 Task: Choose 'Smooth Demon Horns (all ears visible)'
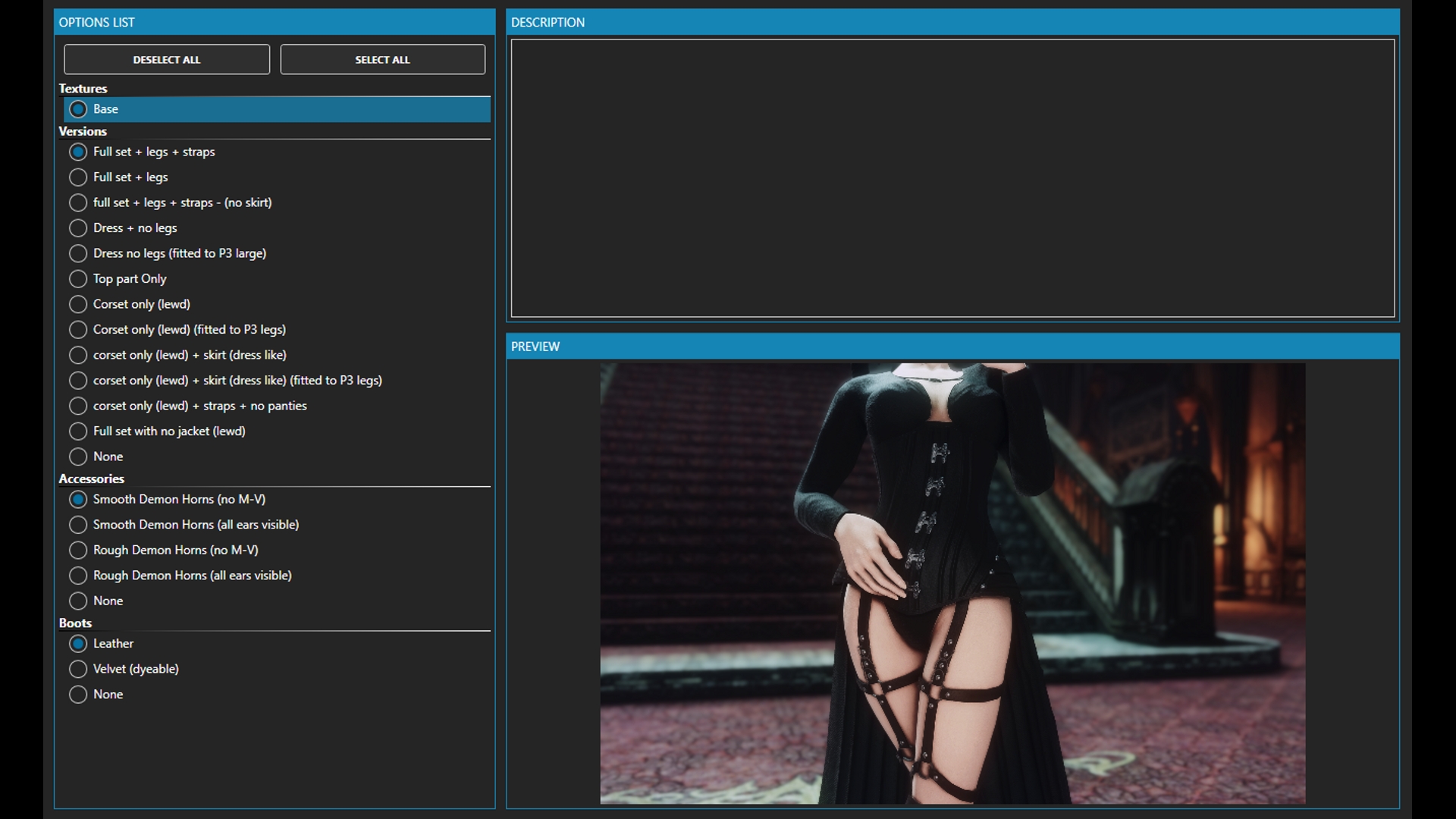[x=184, y=525]
